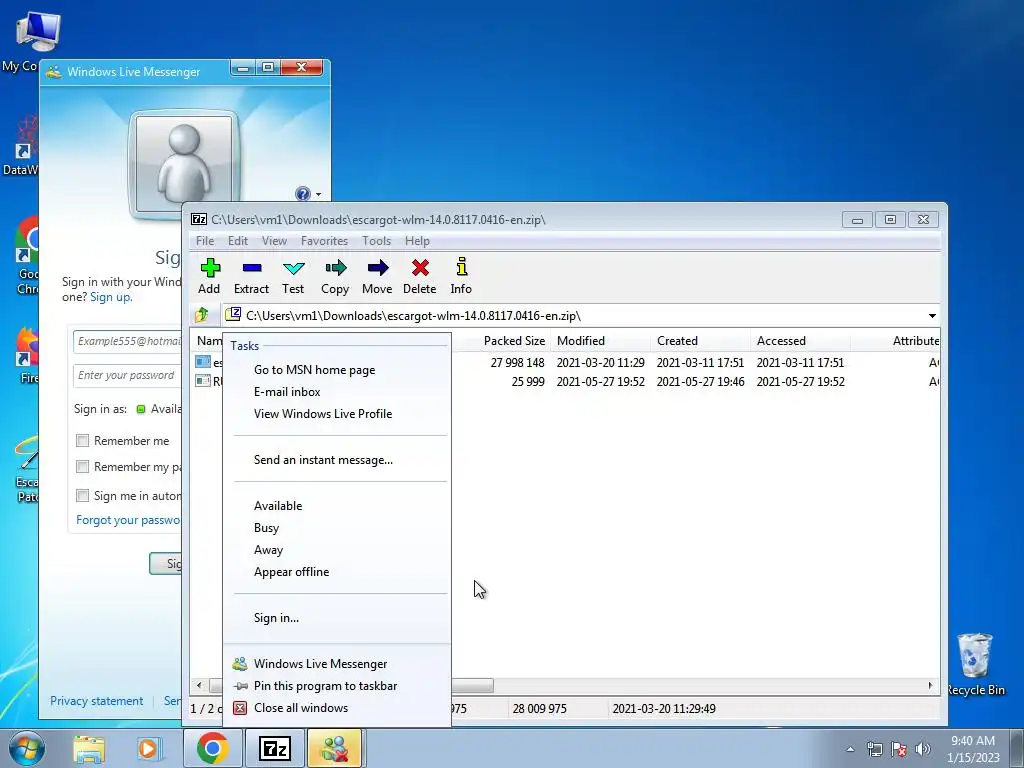Click the email address input field

tap(127, 341)
